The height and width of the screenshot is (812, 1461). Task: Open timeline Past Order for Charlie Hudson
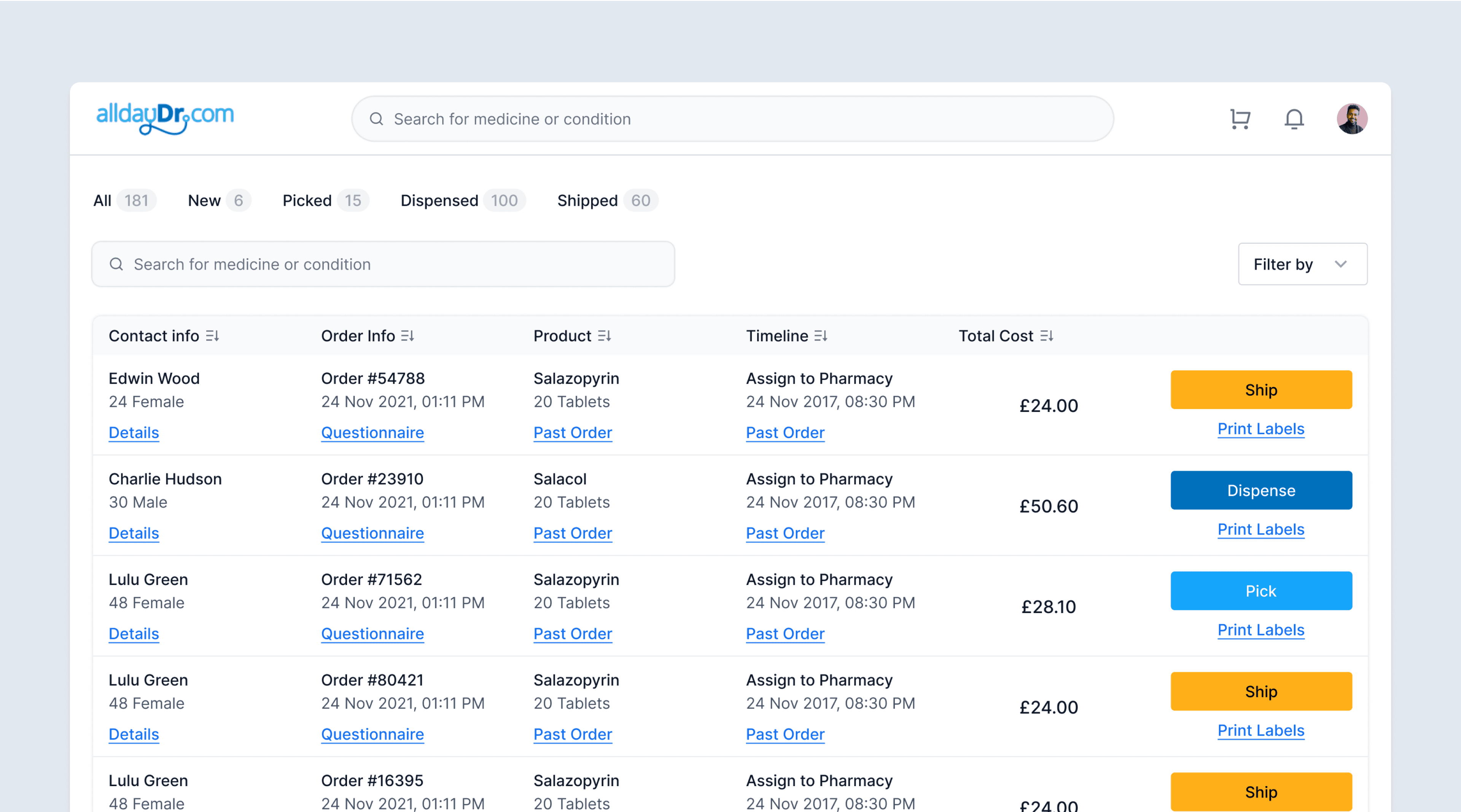(786, 533)
